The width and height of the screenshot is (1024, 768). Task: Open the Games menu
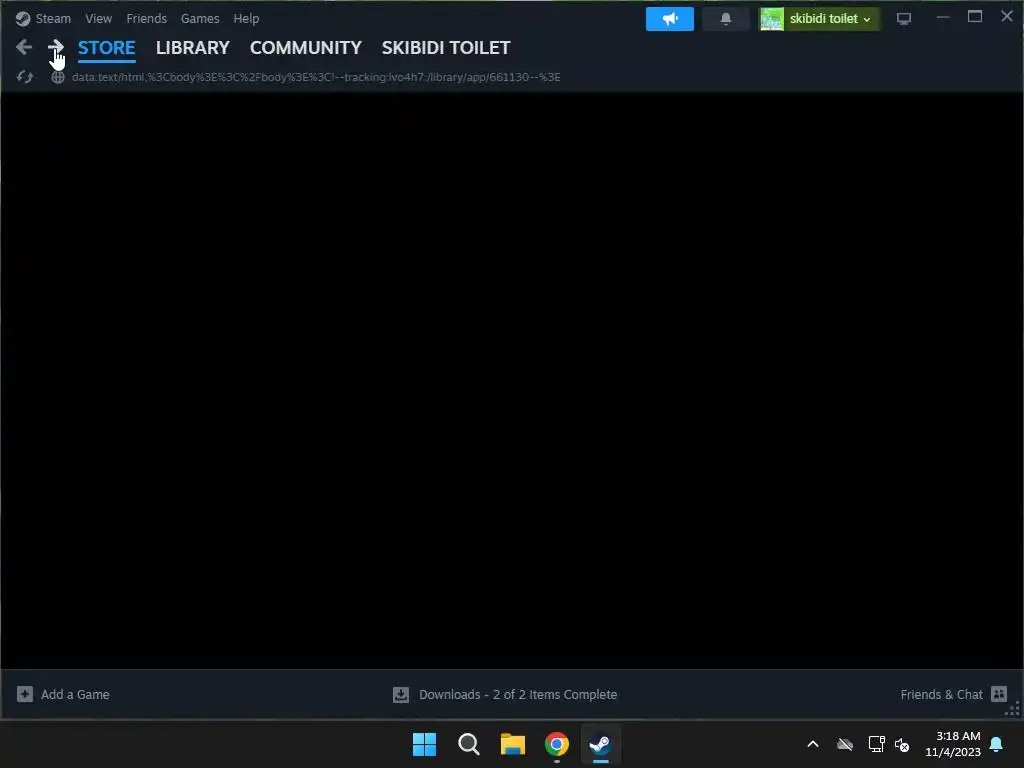(200, 19)
